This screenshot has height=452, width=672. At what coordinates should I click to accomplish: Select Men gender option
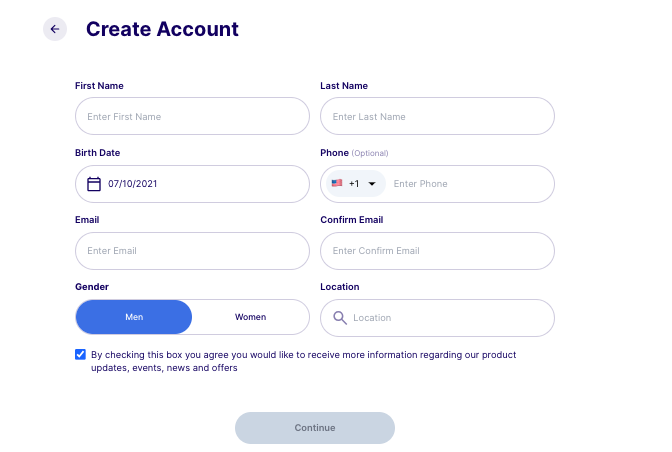coord(134,317)
